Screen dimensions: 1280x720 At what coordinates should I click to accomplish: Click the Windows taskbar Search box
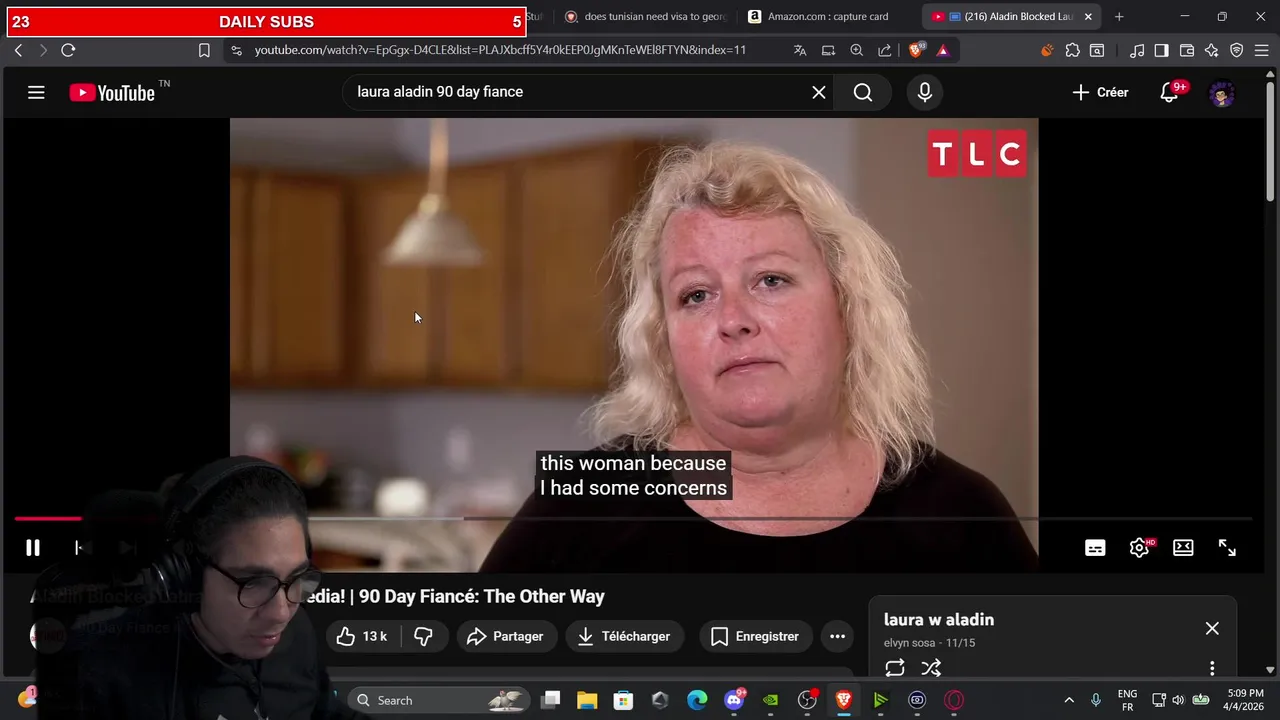point(440,700)
